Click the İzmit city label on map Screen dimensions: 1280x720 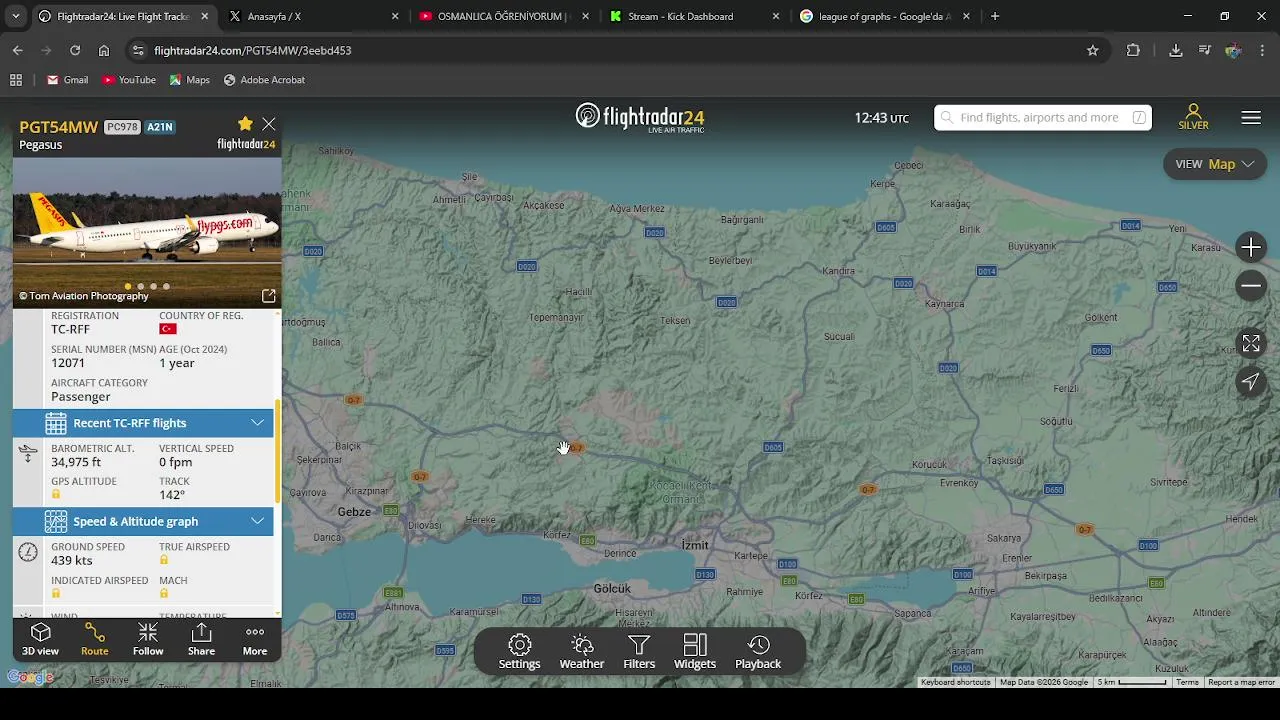pyautogui.click(x=695, y=545)
